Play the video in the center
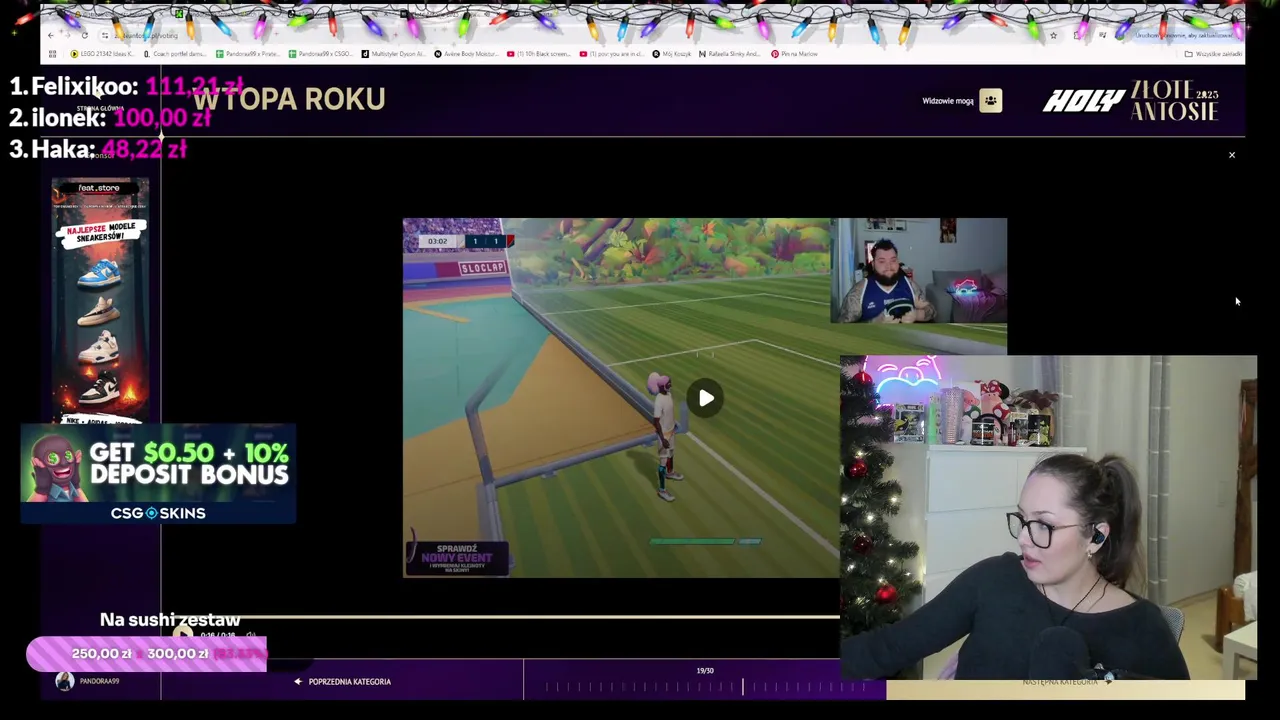This screenshot has width=1280, height=720. pos(706,398)
